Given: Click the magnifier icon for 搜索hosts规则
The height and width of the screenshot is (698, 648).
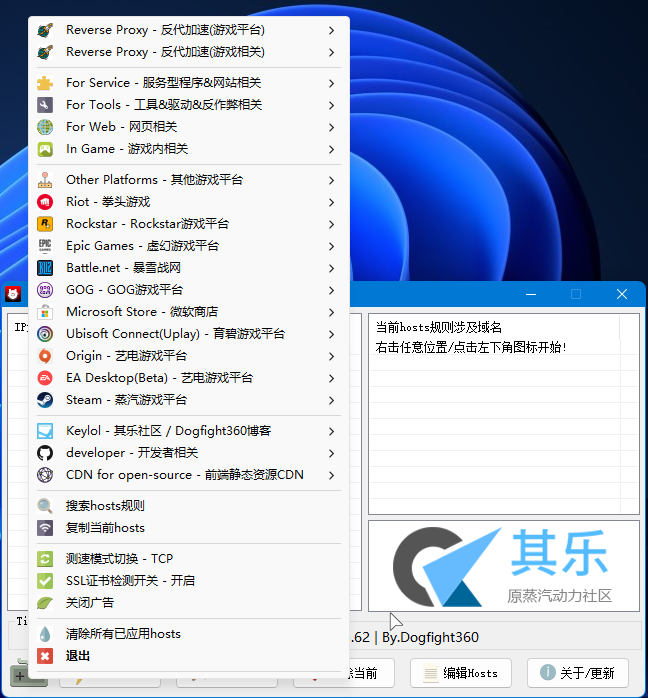Looking at the screenshot, I should click(45, 506).
